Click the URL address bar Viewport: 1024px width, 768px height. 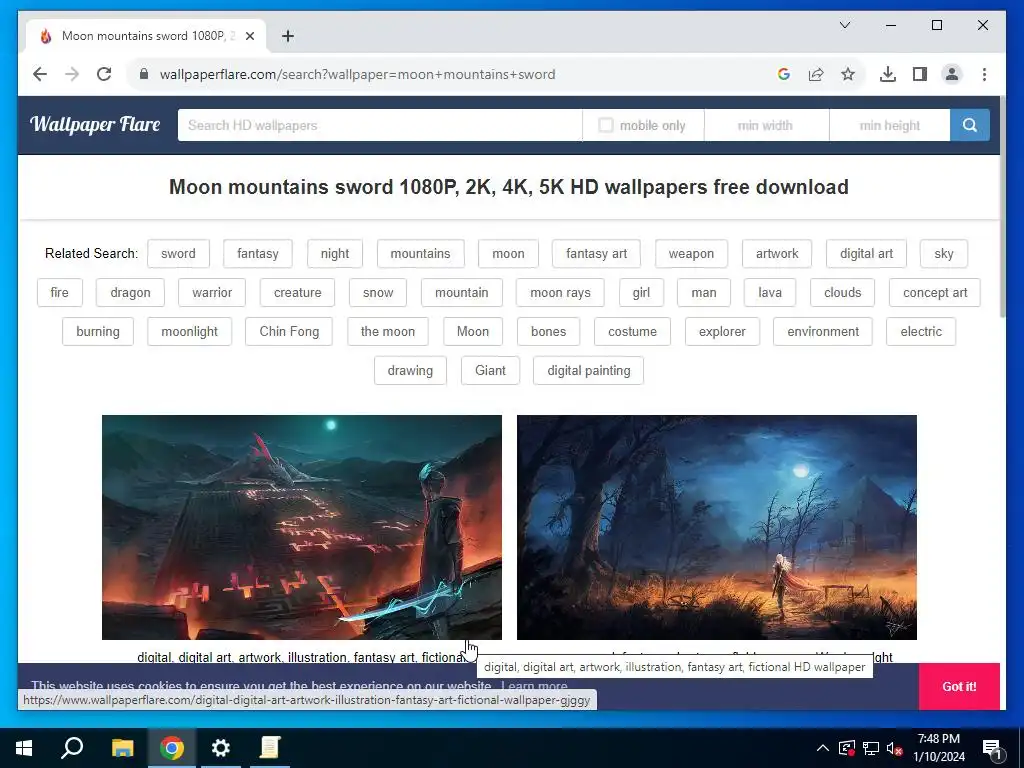457,74
